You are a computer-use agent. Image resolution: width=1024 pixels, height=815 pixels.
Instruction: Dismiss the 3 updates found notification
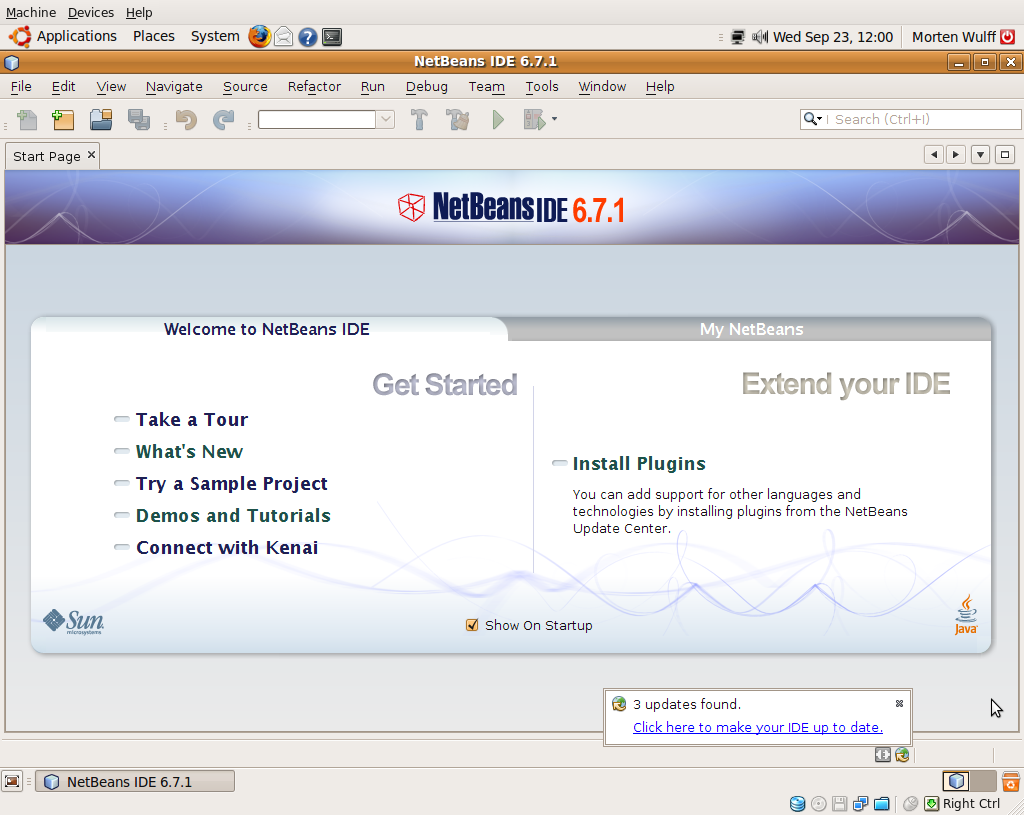(899, 703)
